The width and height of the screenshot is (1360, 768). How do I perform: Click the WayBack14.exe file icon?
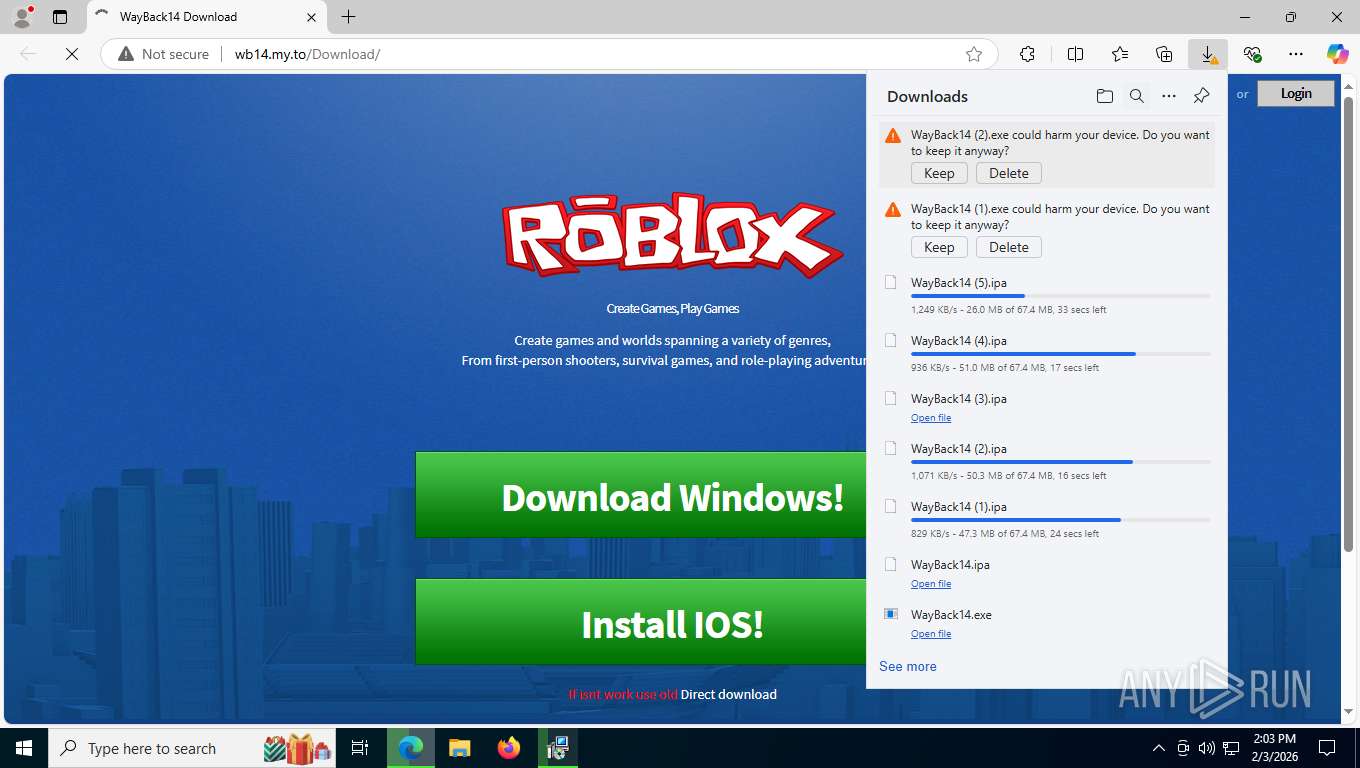click(891, 614)
